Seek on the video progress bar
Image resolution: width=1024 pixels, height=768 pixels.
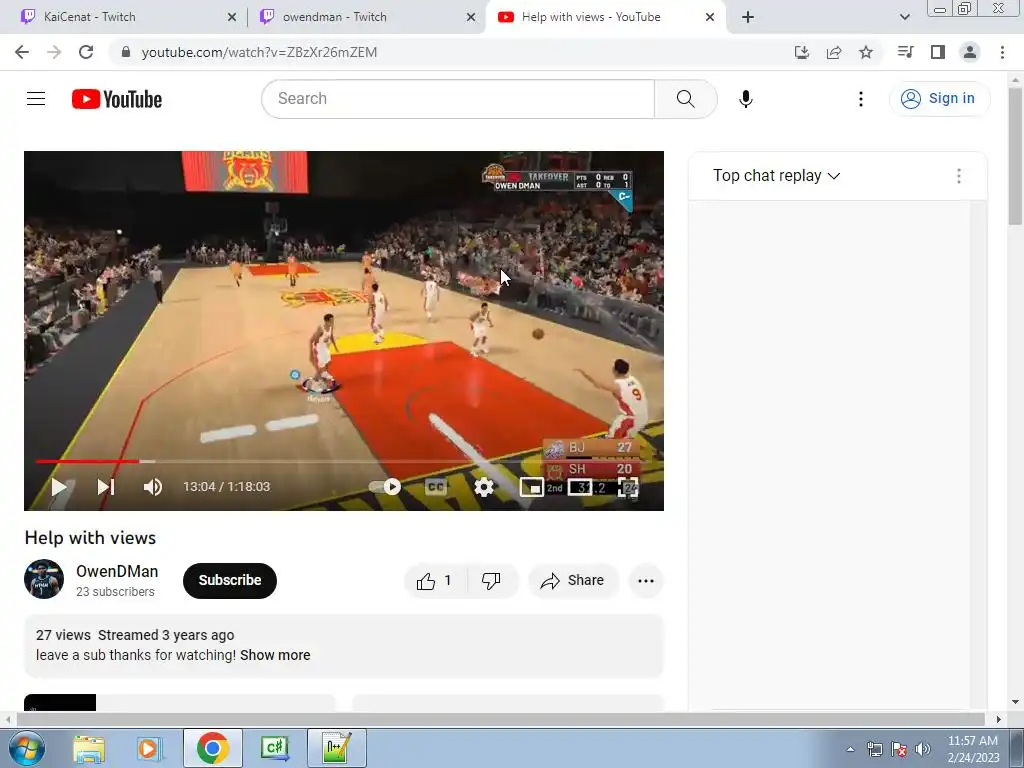tap(343, 461)
